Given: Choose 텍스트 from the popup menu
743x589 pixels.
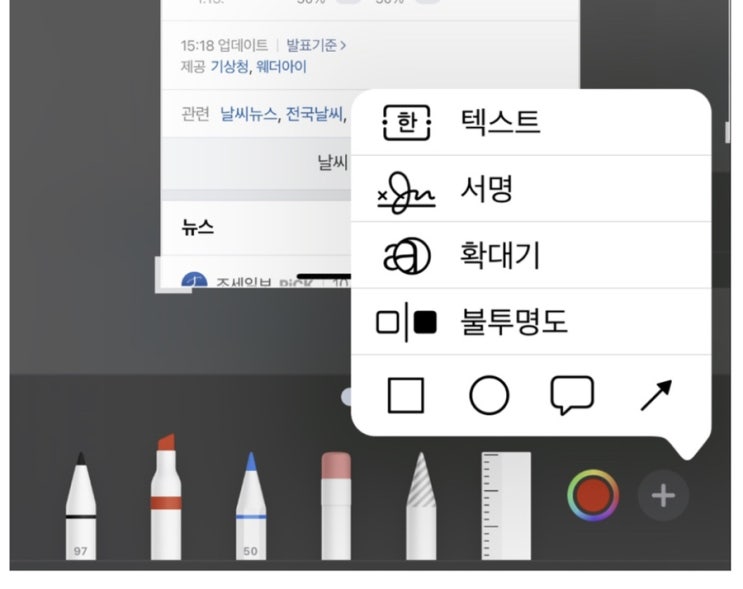Looking at the screenshot, I should pos(531,122).
